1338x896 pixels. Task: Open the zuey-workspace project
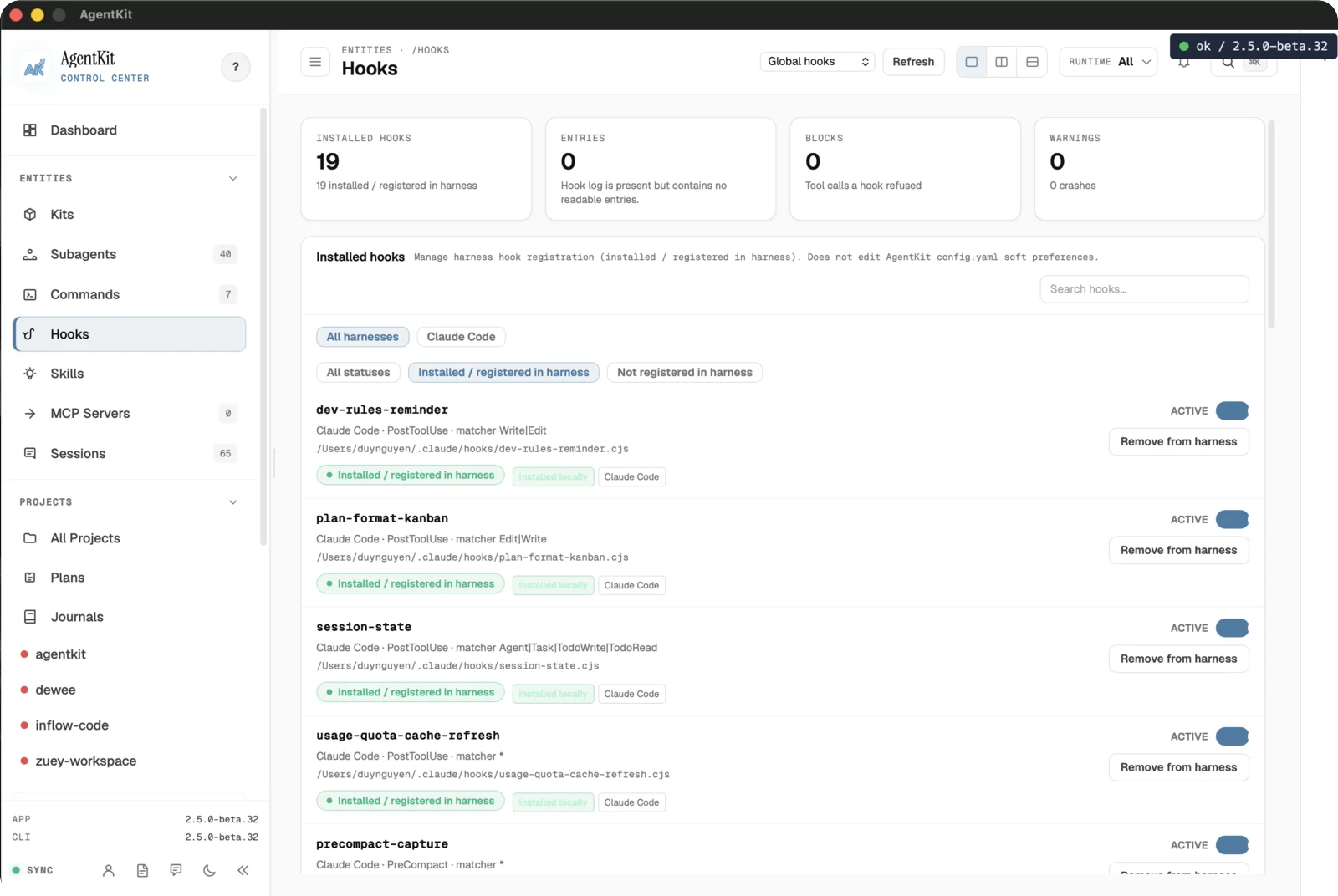[x=85, y=761]
